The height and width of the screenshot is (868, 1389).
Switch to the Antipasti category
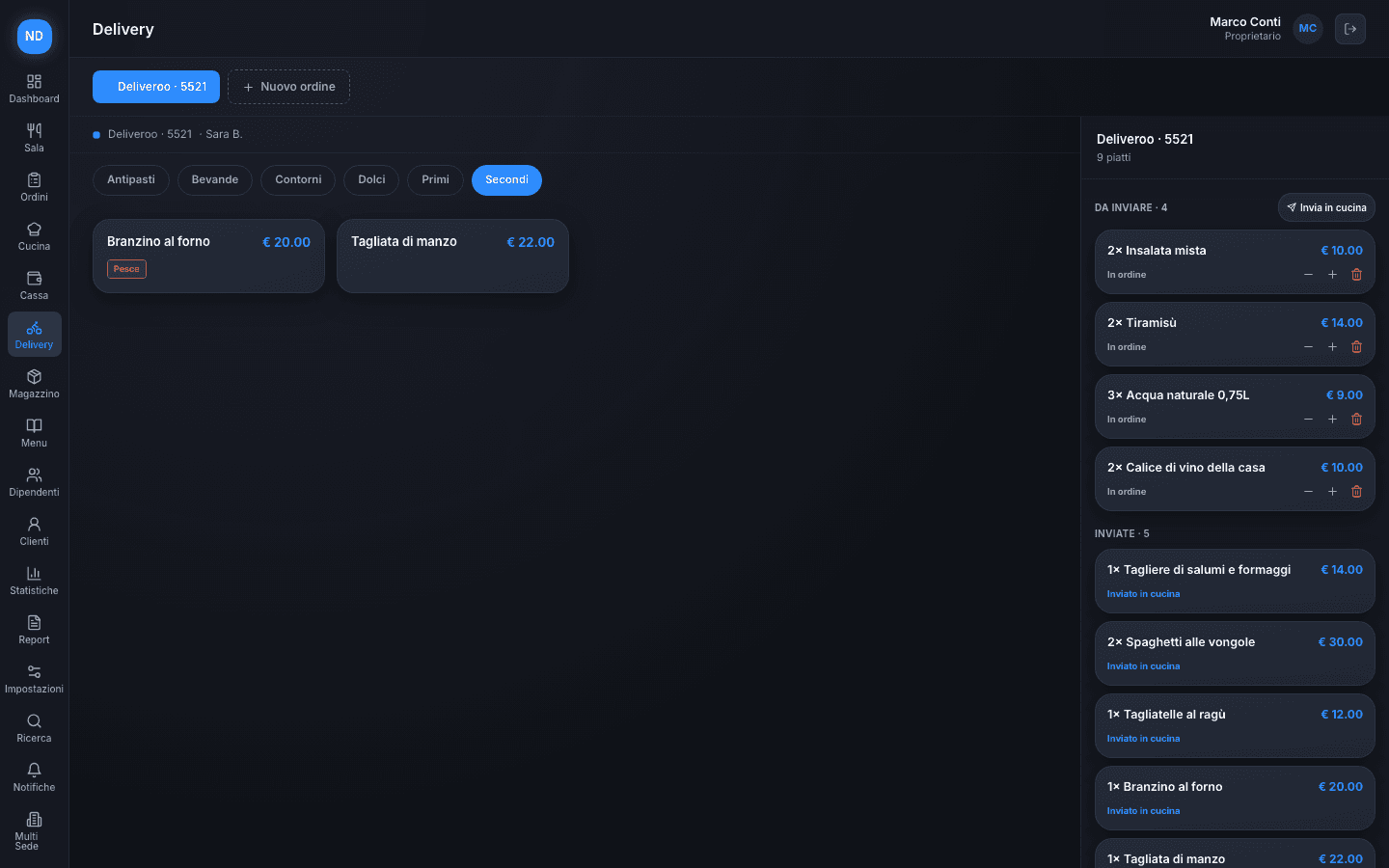131,180
